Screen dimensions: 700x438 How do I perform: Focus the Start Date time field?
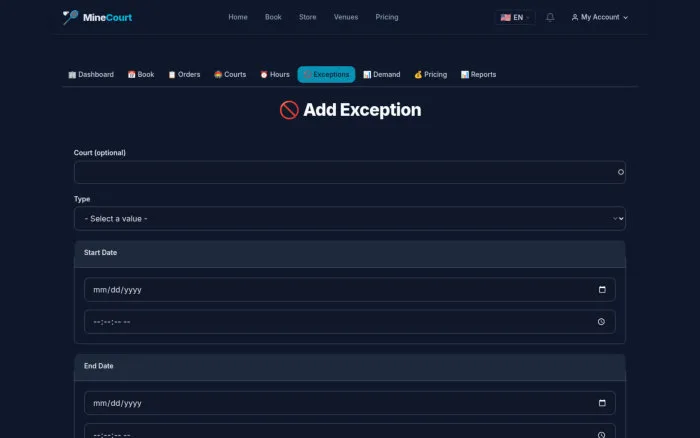coord(350,322)
